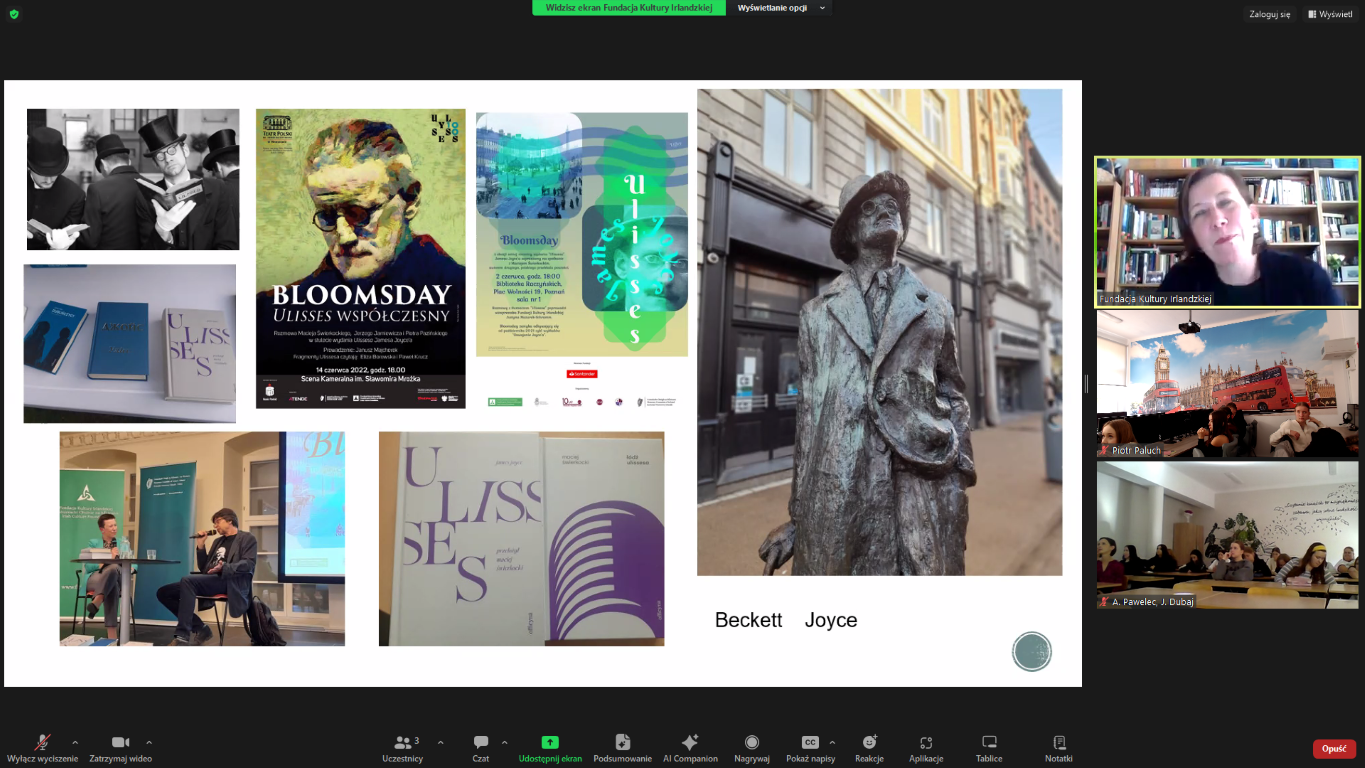
Task: Click the Wyświetl view menu
Action: click(1330, 14)
